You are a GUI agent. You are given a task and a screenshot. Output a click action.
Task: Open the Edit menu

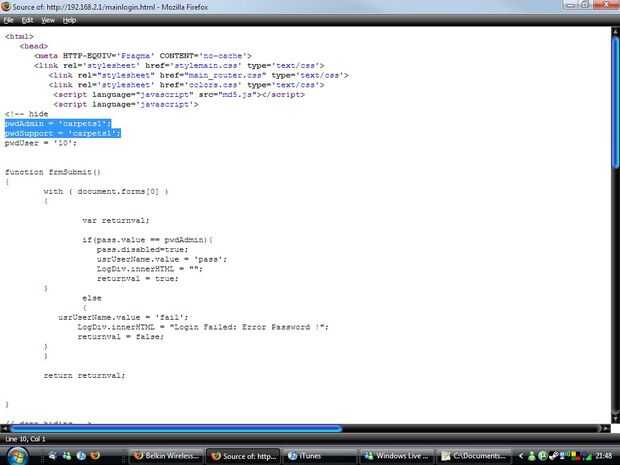[27, 20]
